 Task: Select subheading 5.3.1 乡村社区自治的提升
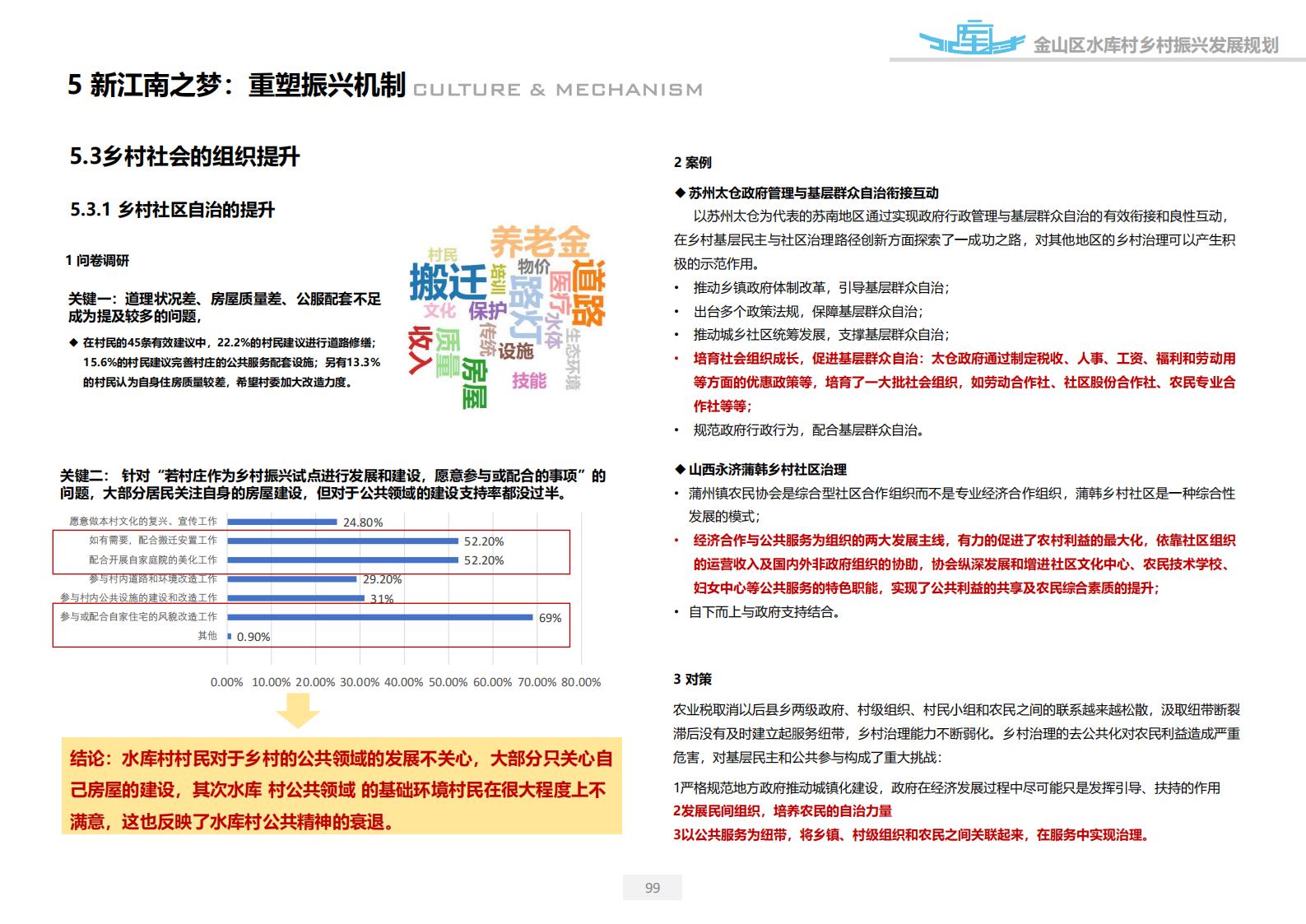click(x=172, y=210)
